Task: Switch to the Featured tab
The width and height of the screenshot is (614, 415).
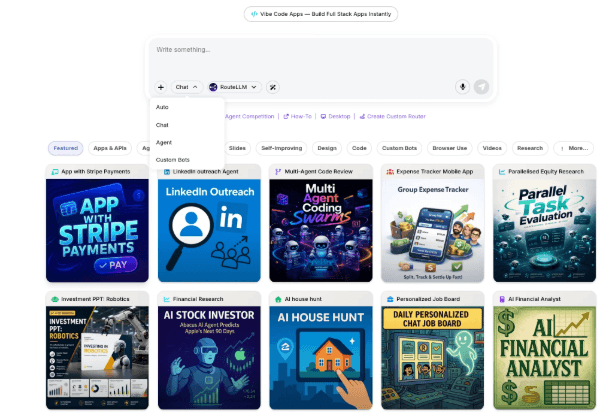Action: (x=65, y=148)
